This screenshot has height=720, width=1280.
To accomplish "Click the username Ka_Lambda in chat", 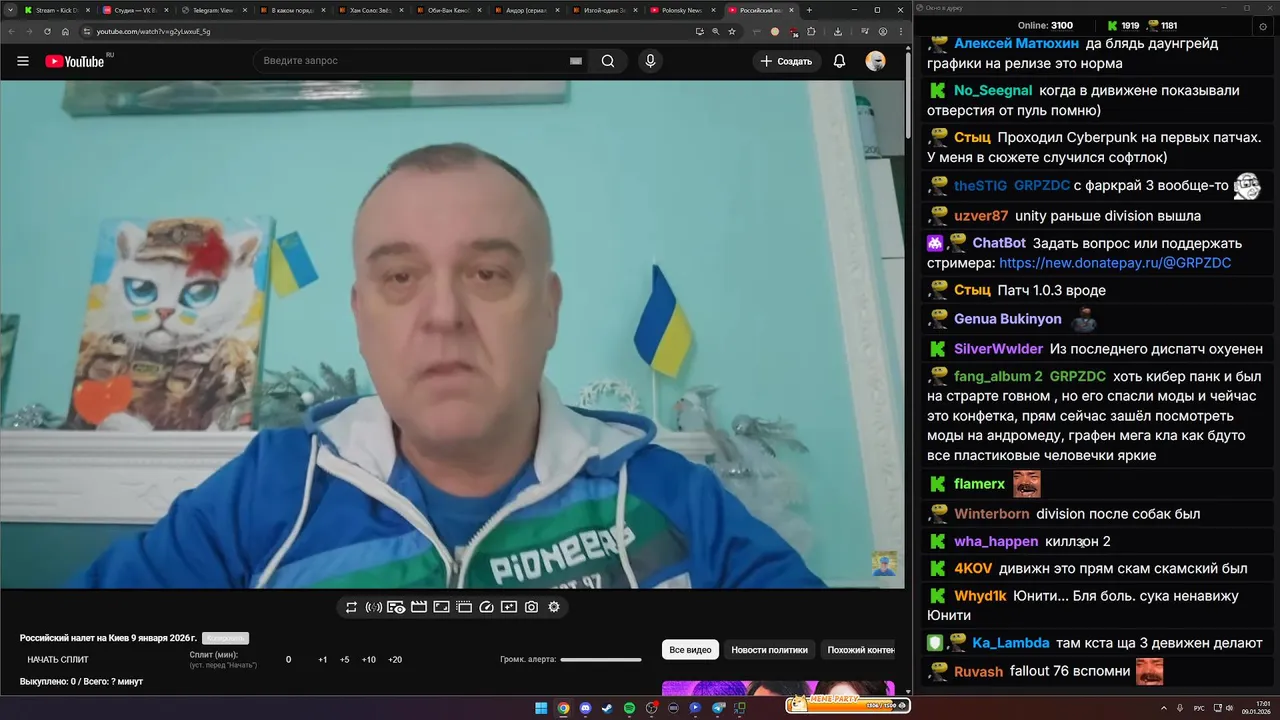I will tap(1010, 643).
